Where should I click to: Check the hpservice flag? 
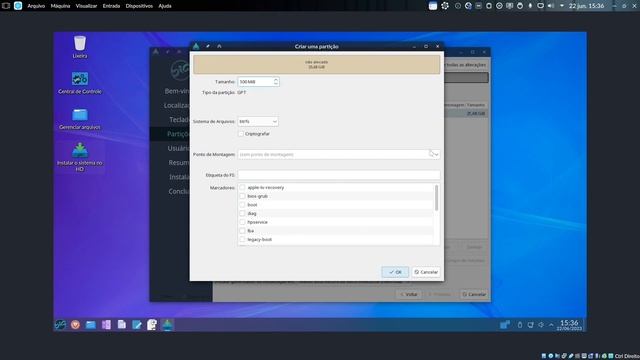242,222
